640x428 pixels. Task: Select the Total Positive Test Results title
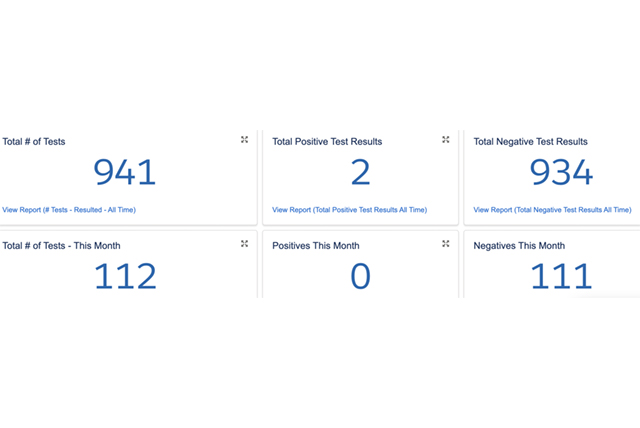327,142
